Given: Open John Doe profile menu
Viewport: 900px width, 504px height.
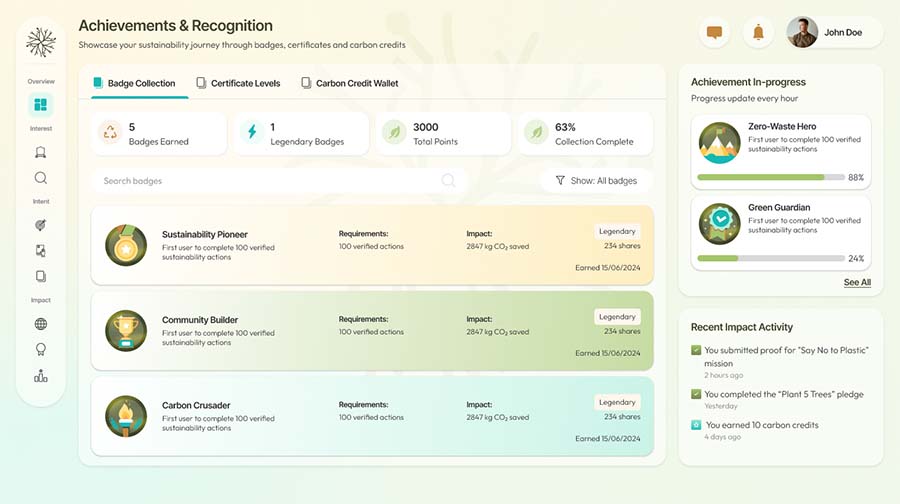Looking at the screenshot, I should click(x=833, y=32).
